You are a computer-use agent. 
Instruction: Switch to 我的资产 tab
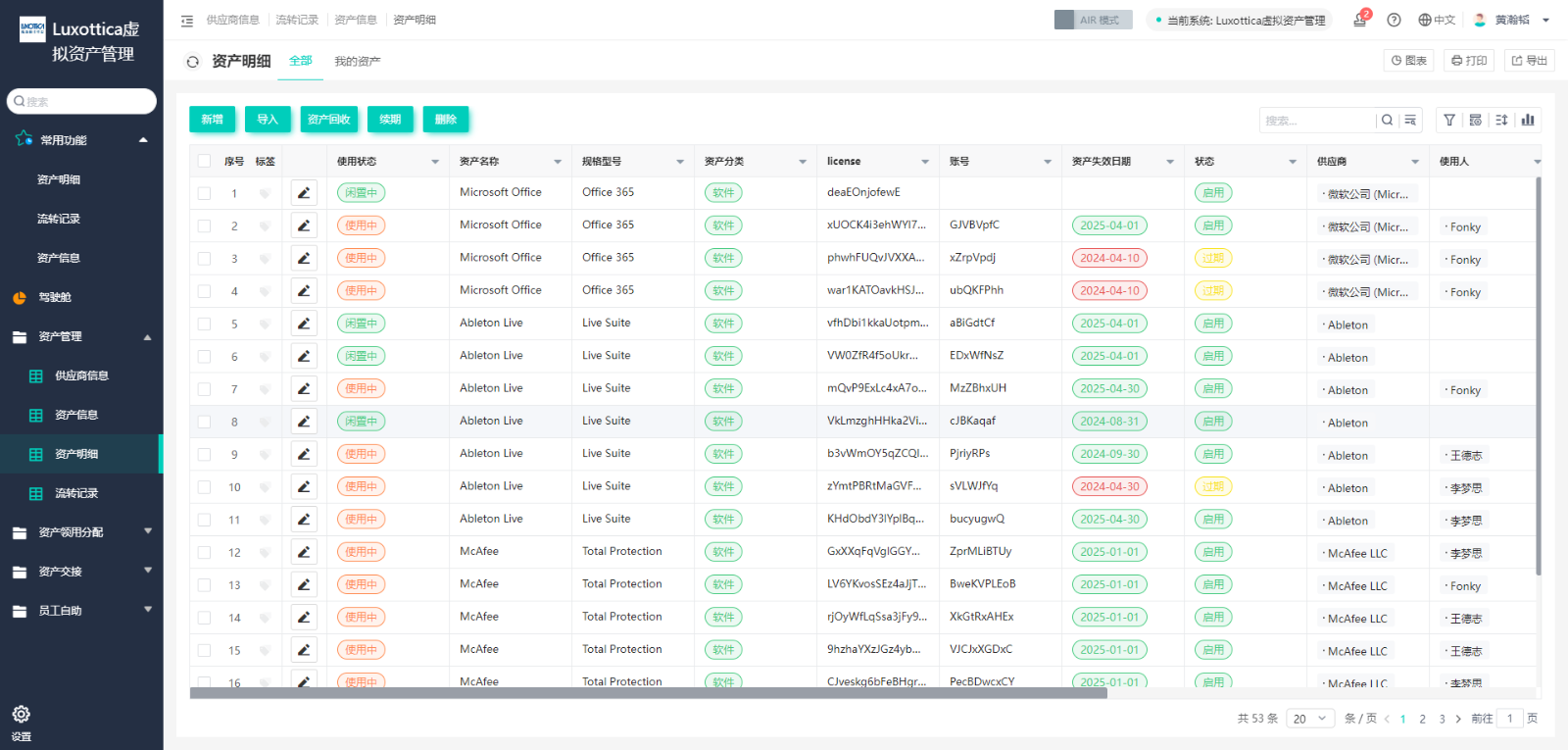pos(357,61)
